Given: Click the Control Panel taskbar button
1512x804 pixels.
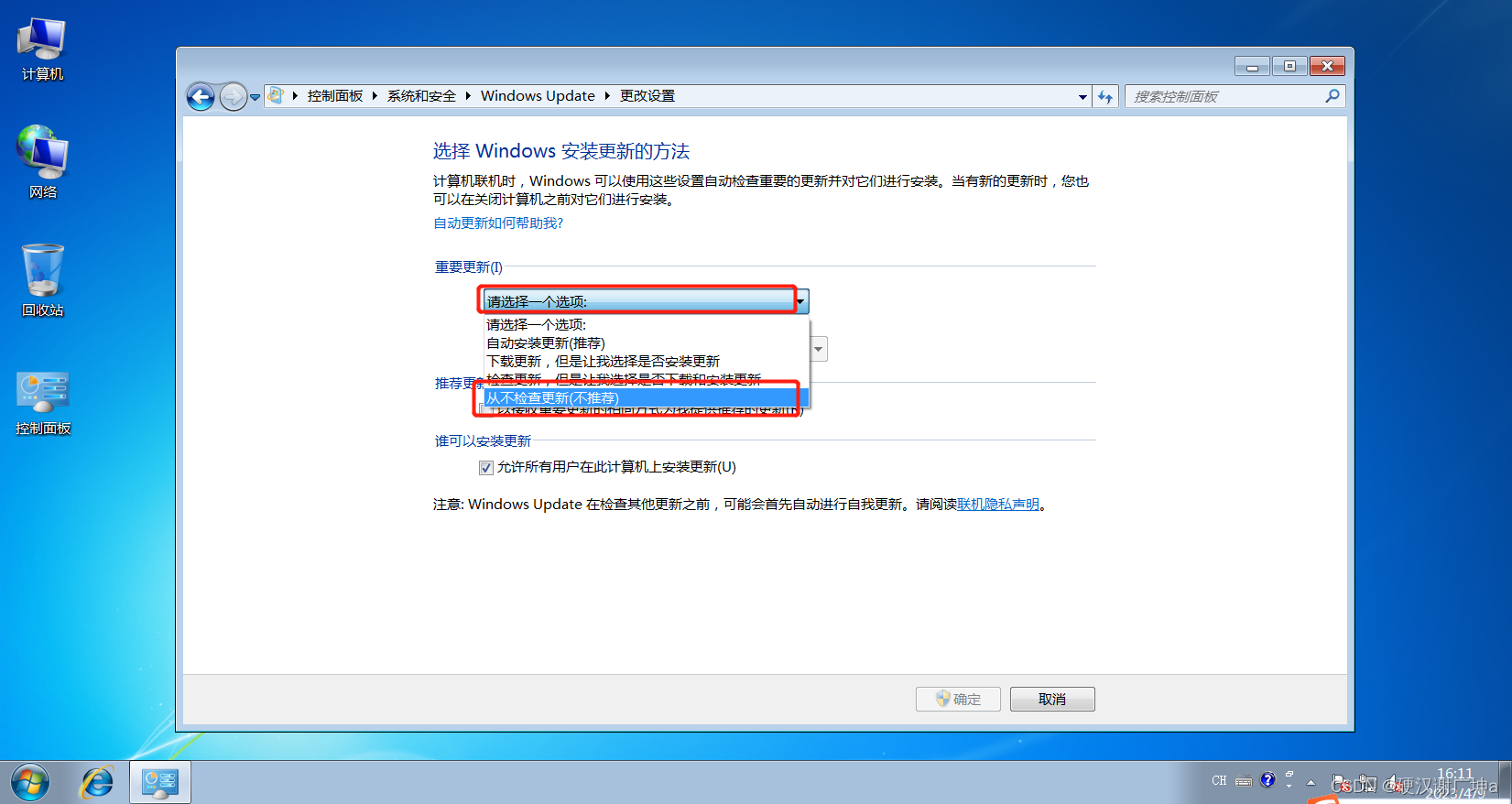Looking at the screenshot, I should pos(160,782).
